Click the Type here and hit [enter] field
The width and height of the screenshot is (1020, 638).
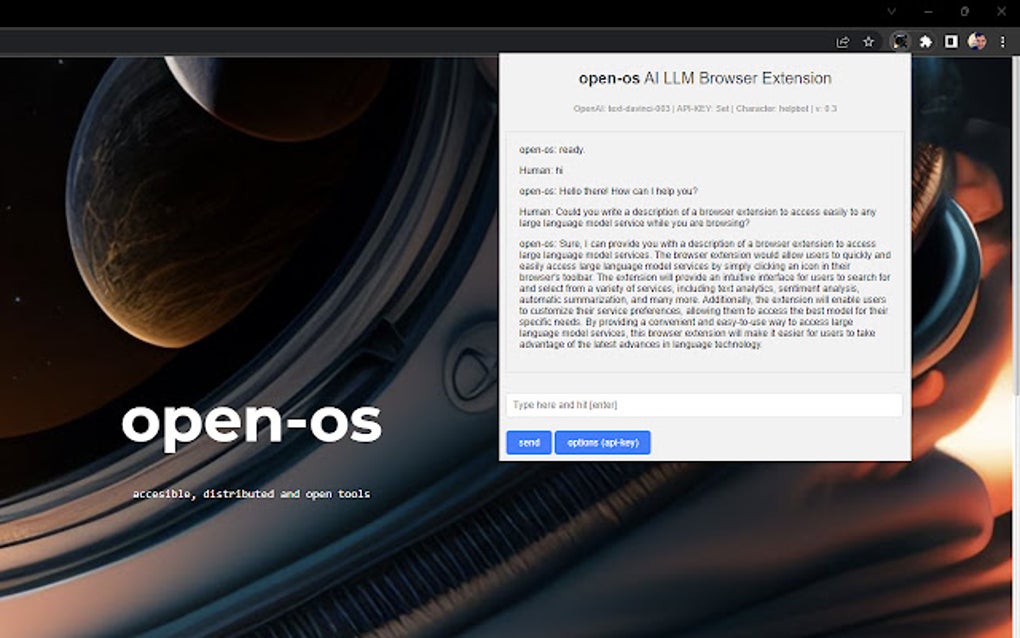pos(704,404)
